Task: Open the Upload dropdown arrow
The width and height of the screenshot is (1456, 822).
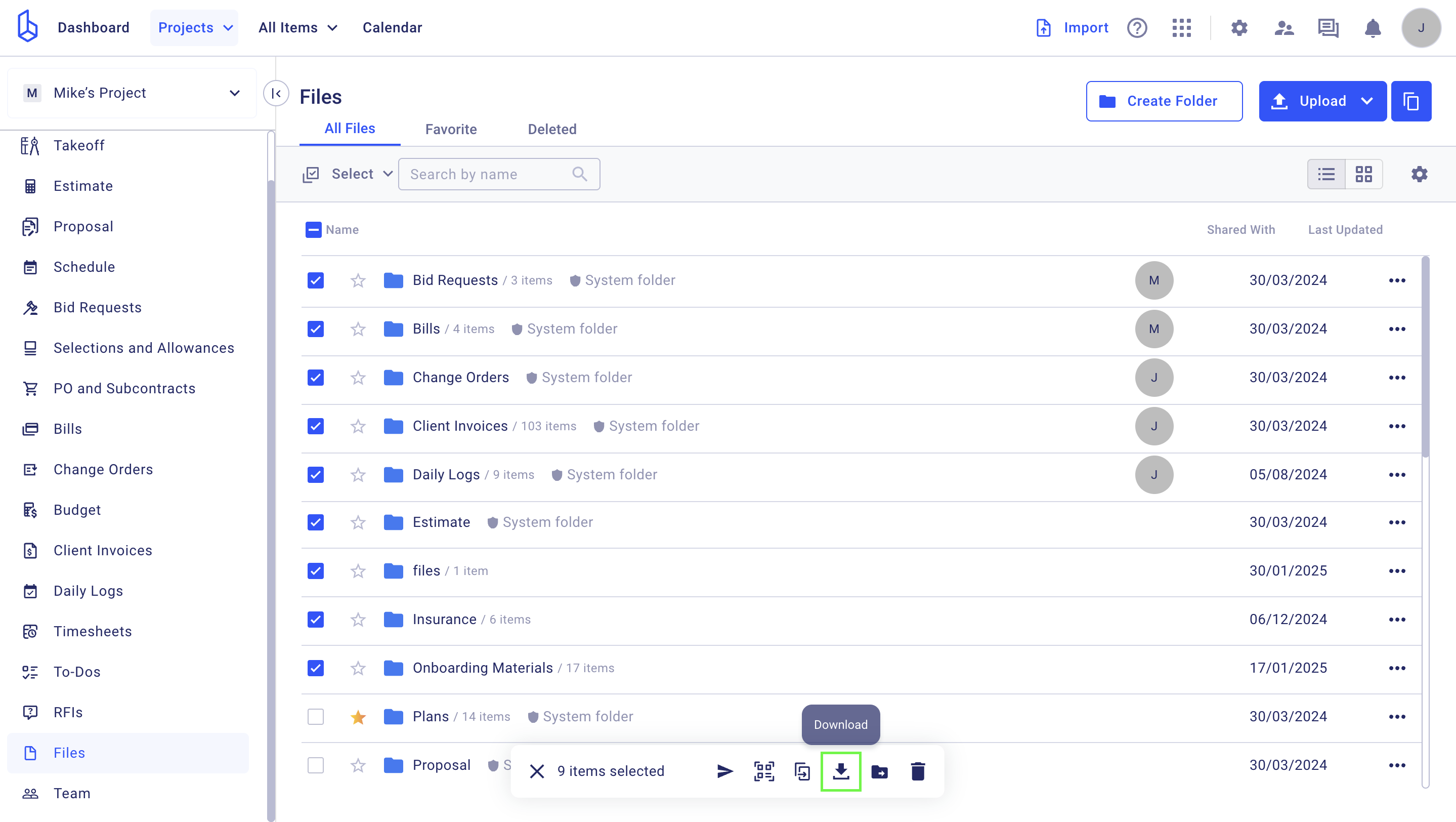Action: (x=1366, y=101)
